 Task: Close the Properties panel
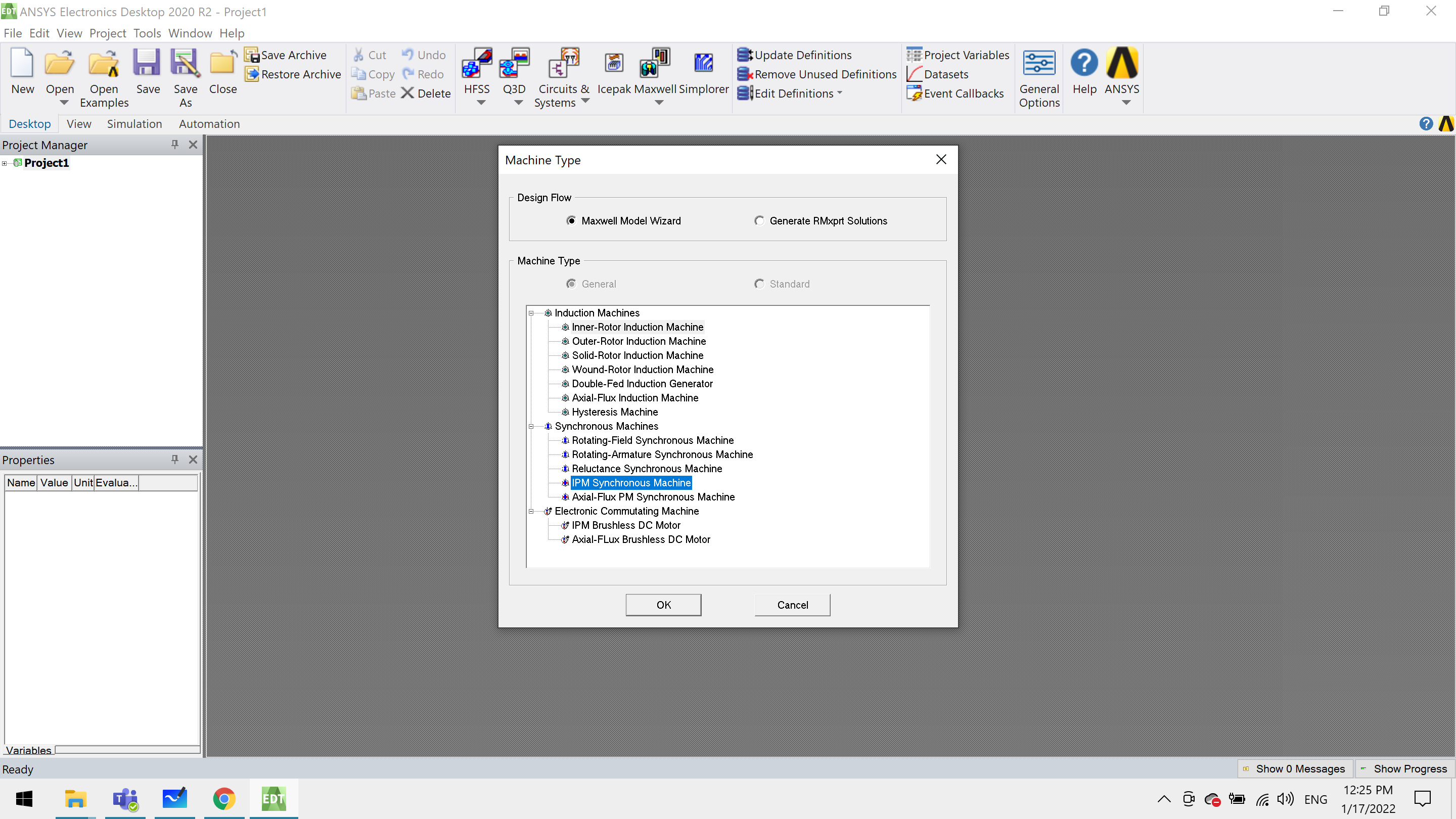tap(193, 460)
